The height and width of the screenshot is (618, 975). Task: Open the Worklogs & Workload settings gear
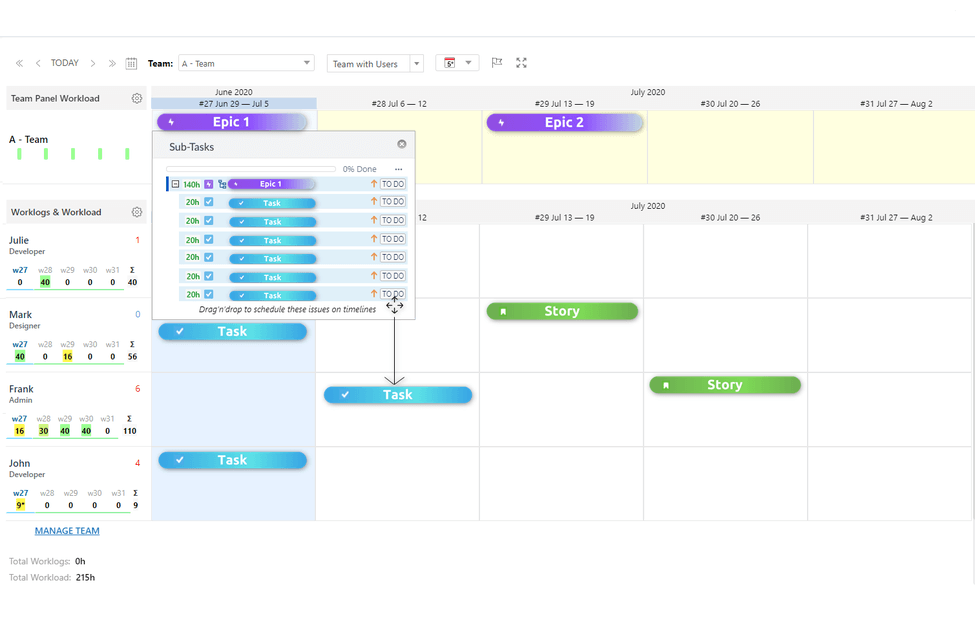pyautogui.click(x=137, y=211)
